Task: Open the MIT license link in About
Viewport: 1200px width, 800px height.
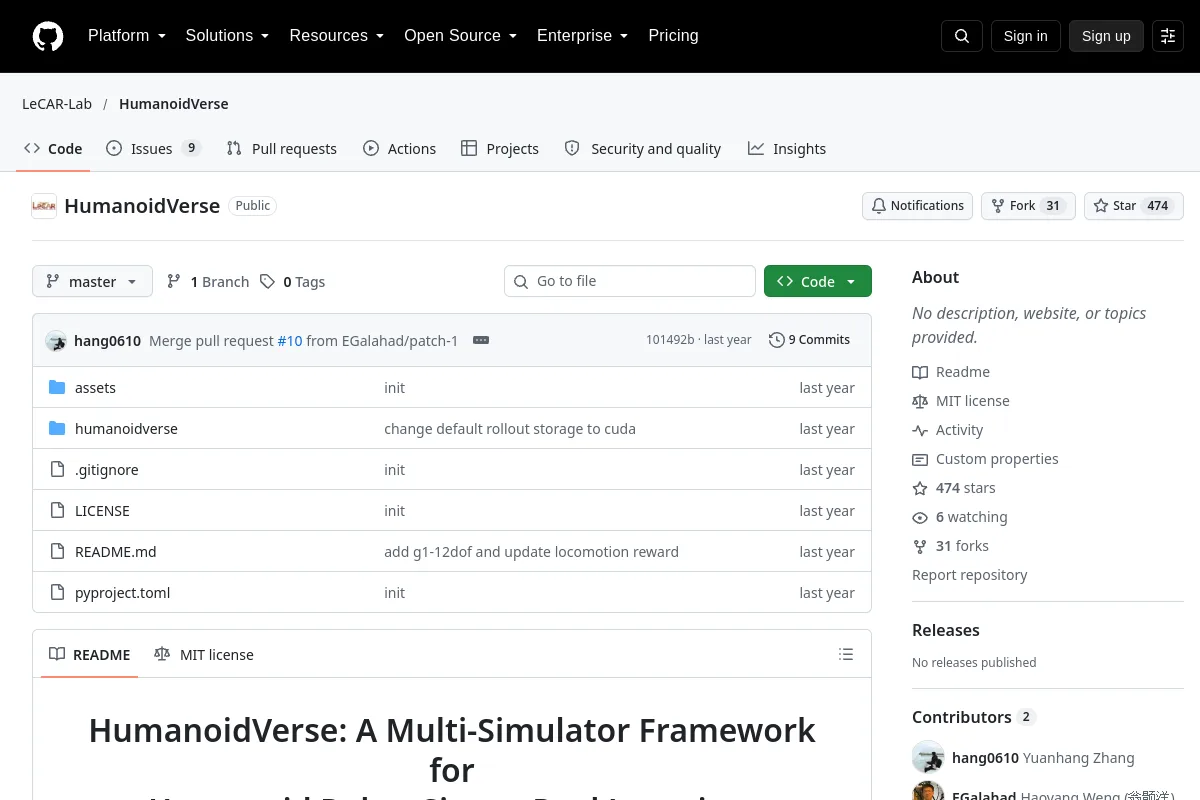Action: tap(961, 401)
